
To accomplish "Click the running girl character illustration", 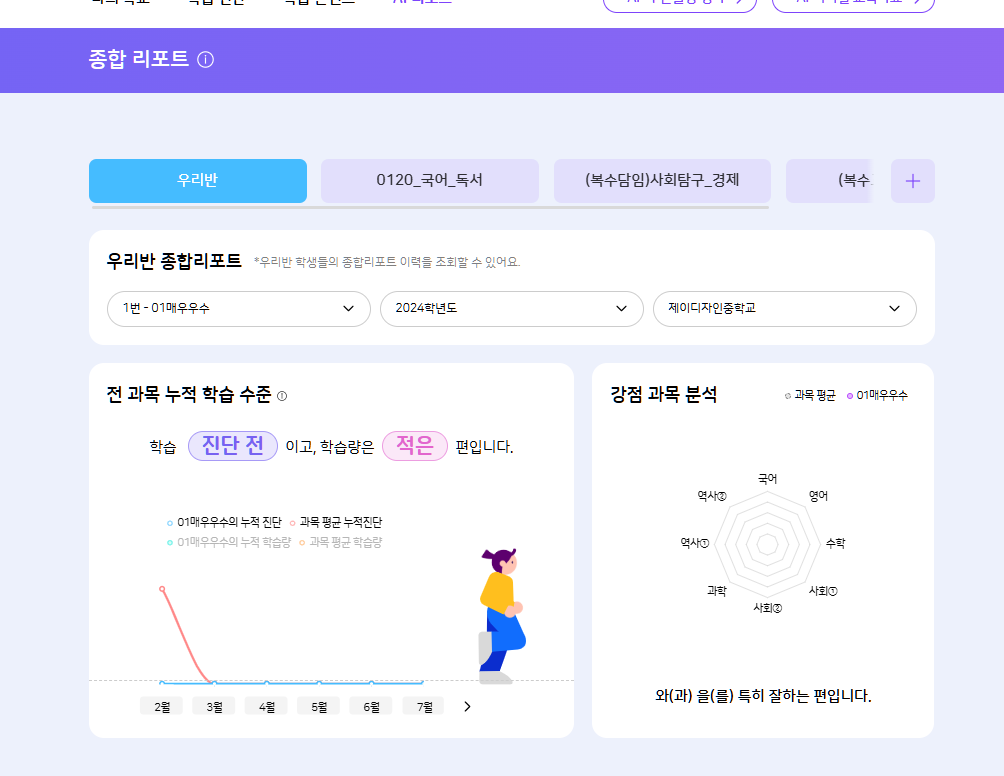I will (x=500, y=615).
